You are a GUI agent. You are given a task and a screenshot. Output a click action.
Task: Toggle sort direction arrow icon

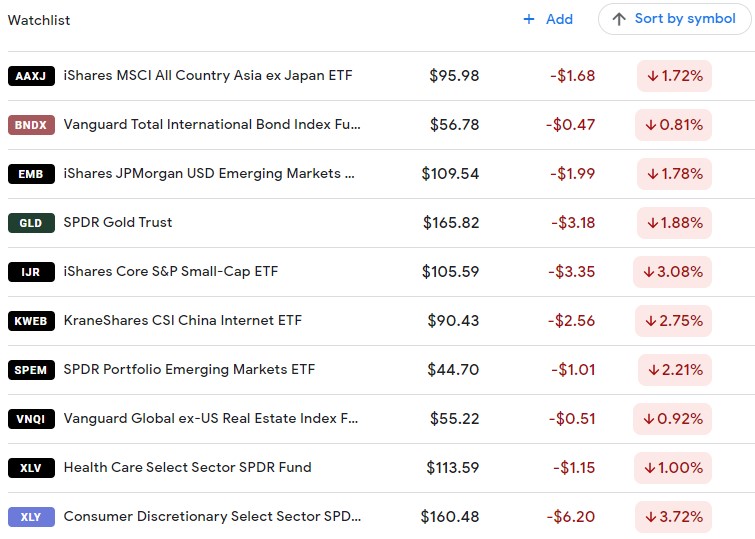pos(619,19)
